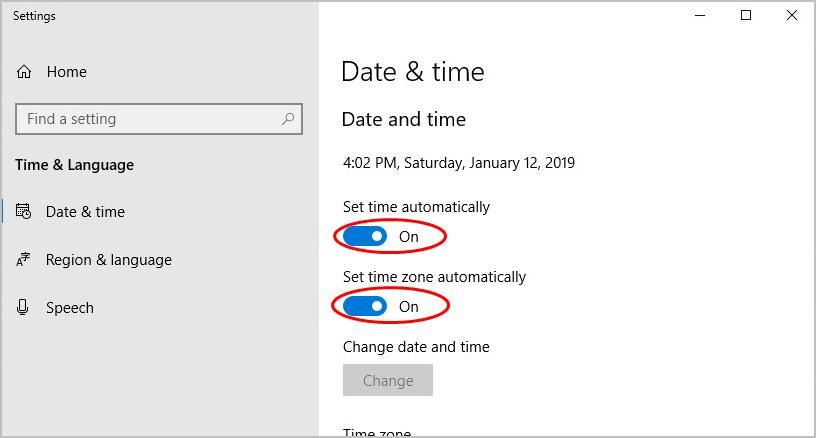Minimize the Settings window
Image resolution: width=816 pixels, height=438 pixels.
(699, 16)
